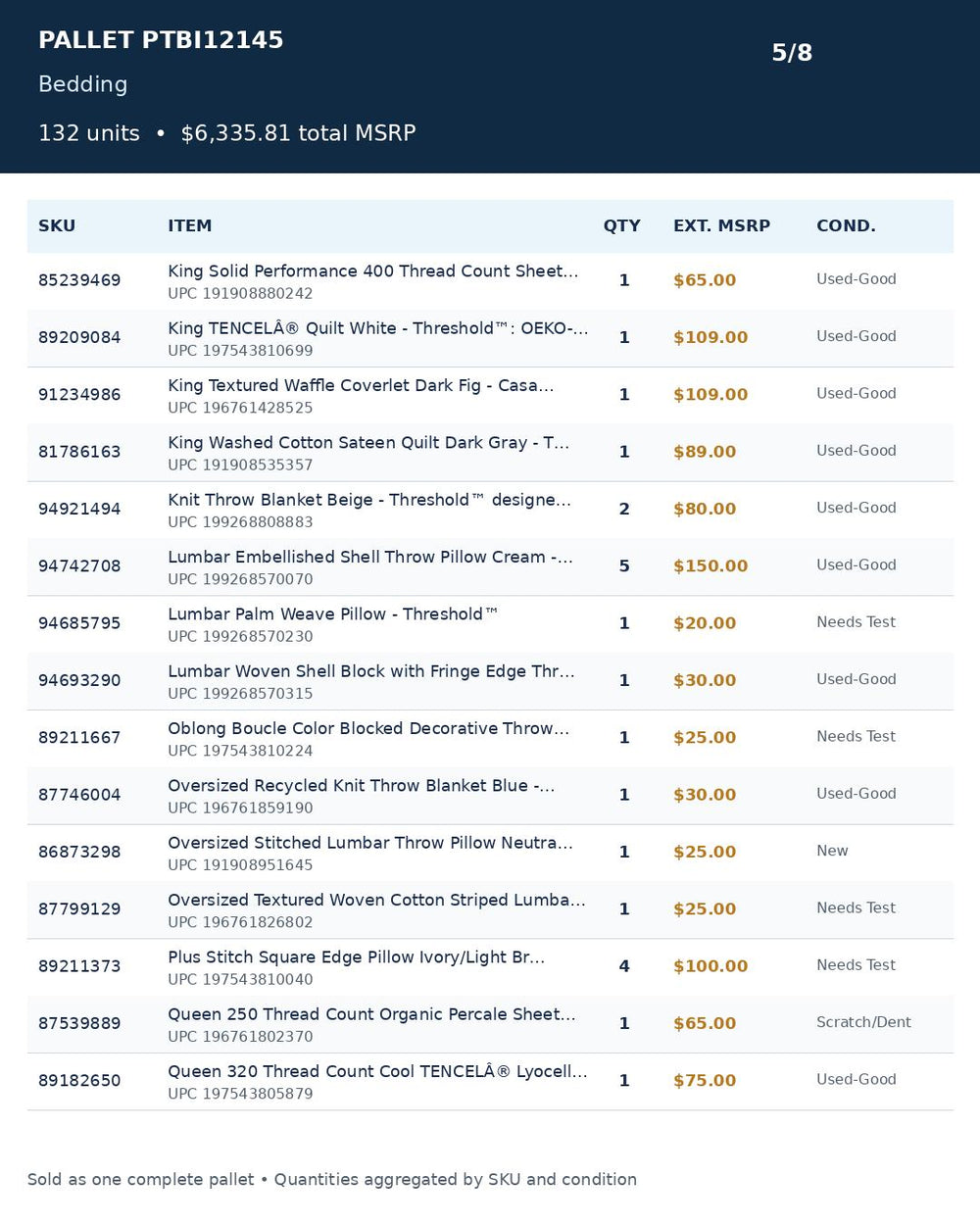Open the Knit Throw Blanket Beige item

click(368, 500)
